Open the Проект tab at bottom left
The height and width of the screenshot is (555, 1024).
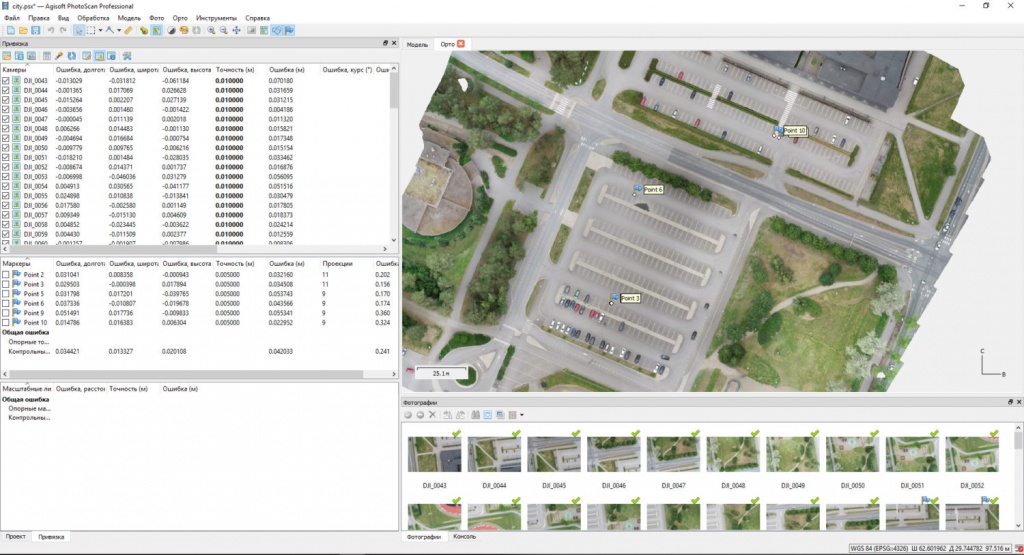click(16, 537)
